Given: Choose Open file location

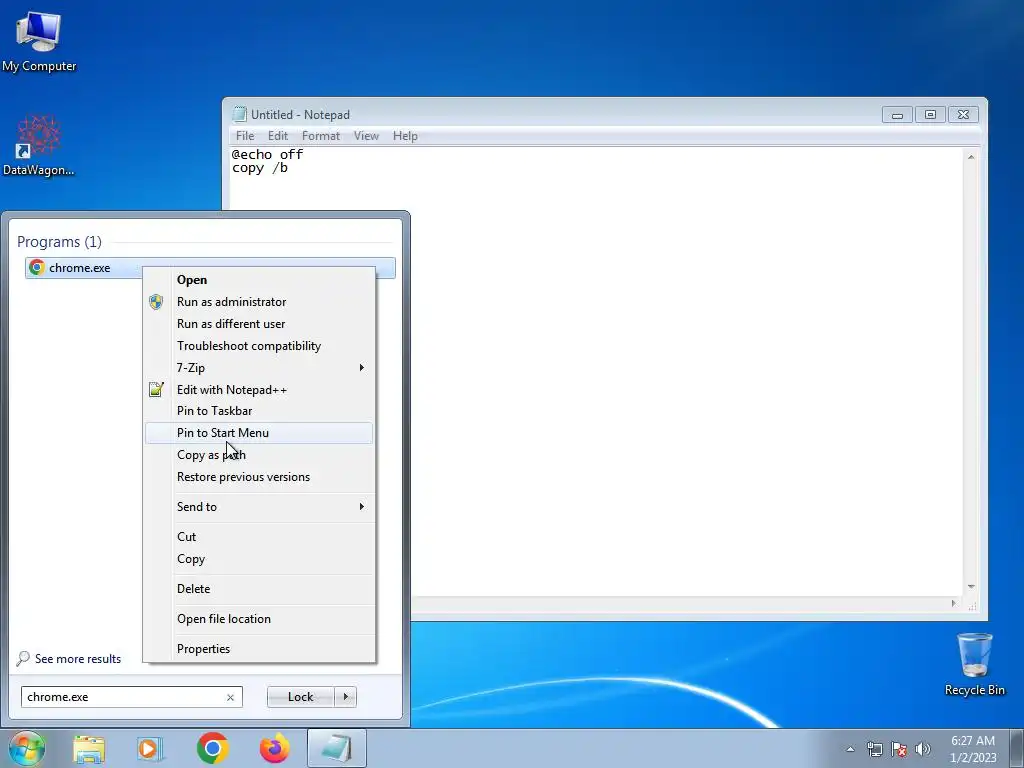Looking at the screenshot, I should point(259,619).
